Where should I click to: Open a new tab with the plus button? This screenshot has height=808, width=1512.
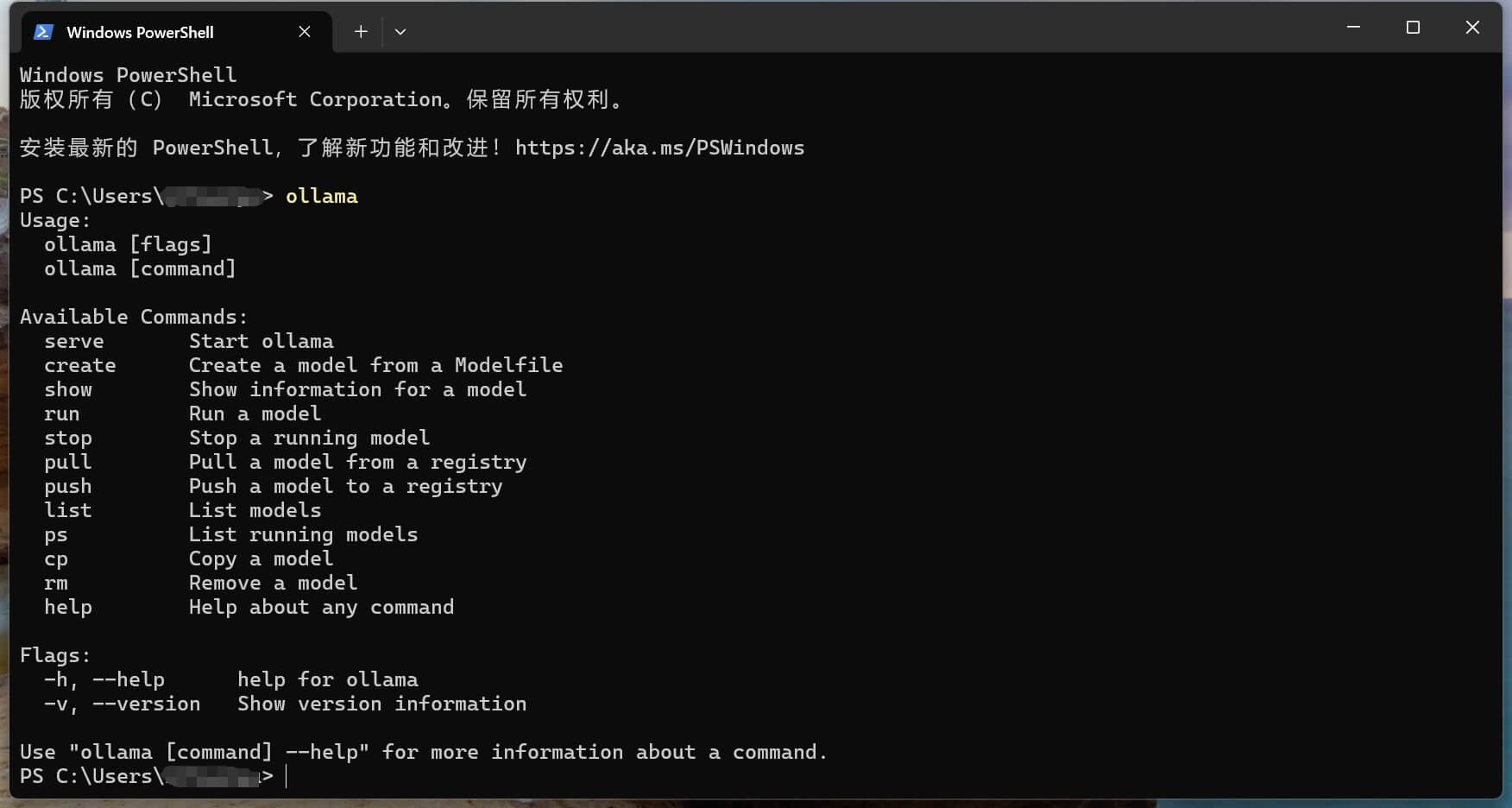coord(361,32)
